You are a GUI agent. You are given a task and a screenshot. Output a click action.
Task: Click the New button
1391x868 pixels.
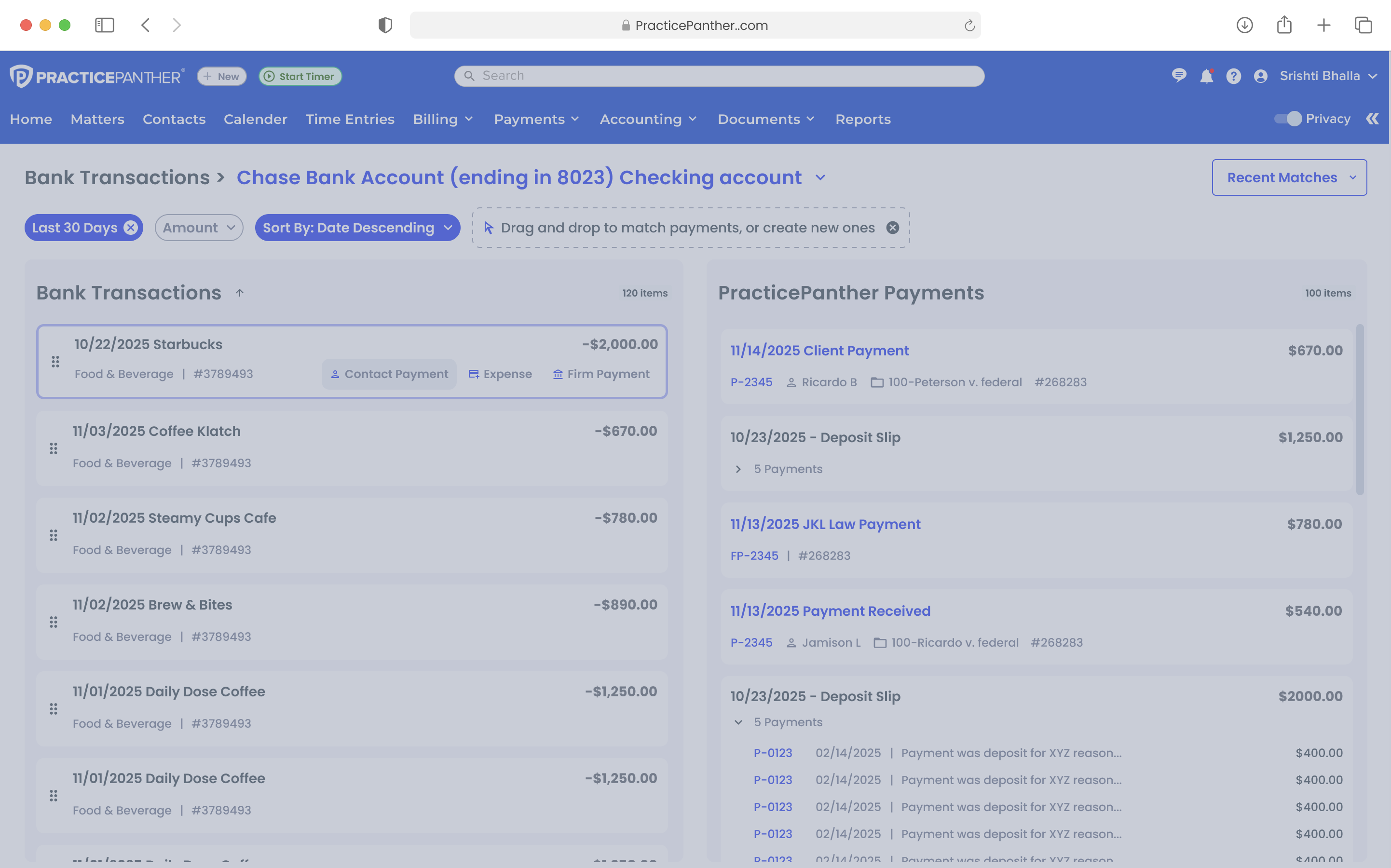coord(221,76)
